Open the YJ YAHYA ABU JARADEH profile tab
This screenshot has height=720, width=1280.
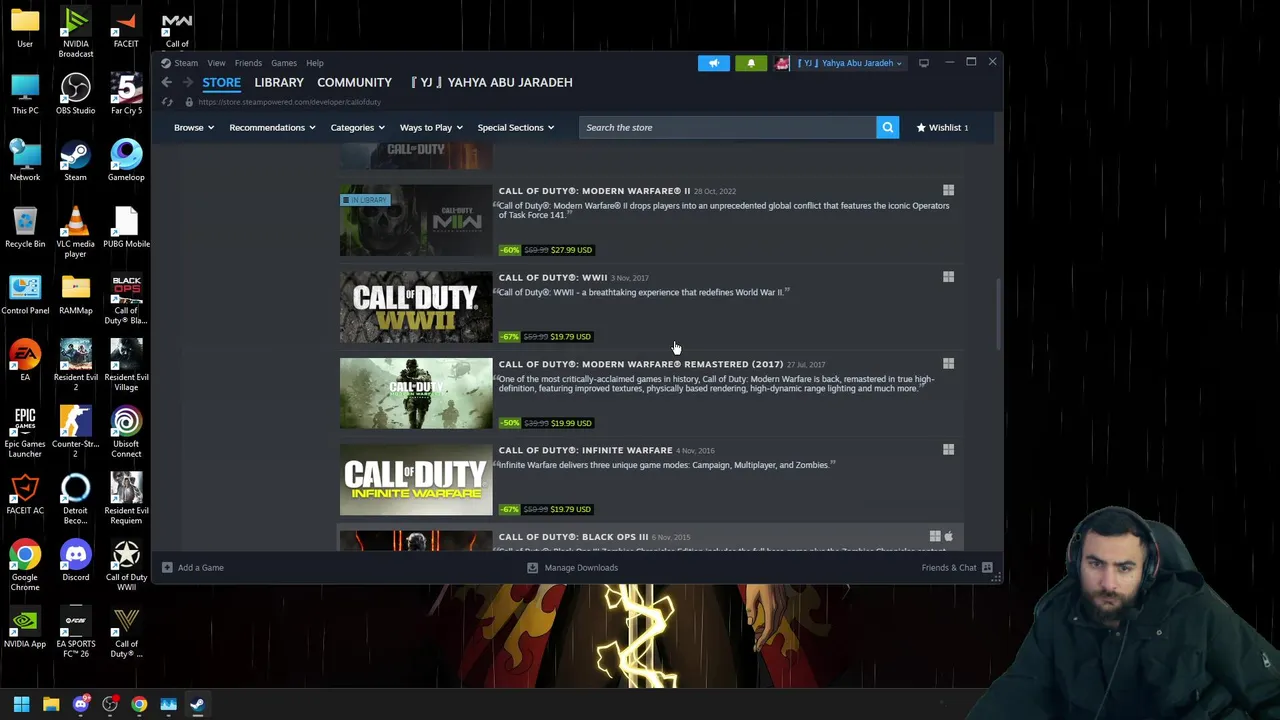(491, 82)
